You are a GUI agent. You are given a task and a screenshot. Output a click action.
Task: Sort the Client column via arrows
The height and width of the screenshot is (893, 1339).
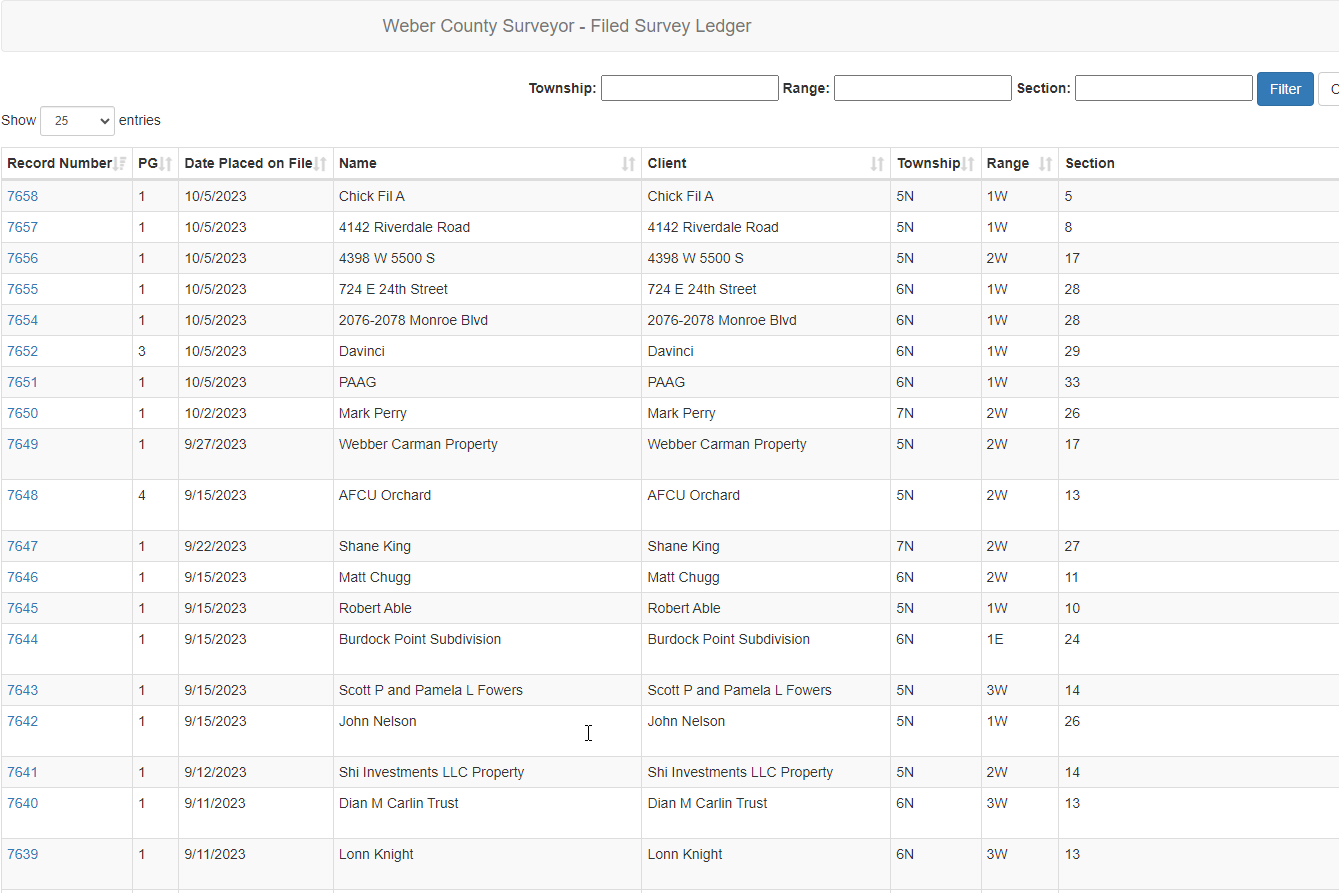877,164
